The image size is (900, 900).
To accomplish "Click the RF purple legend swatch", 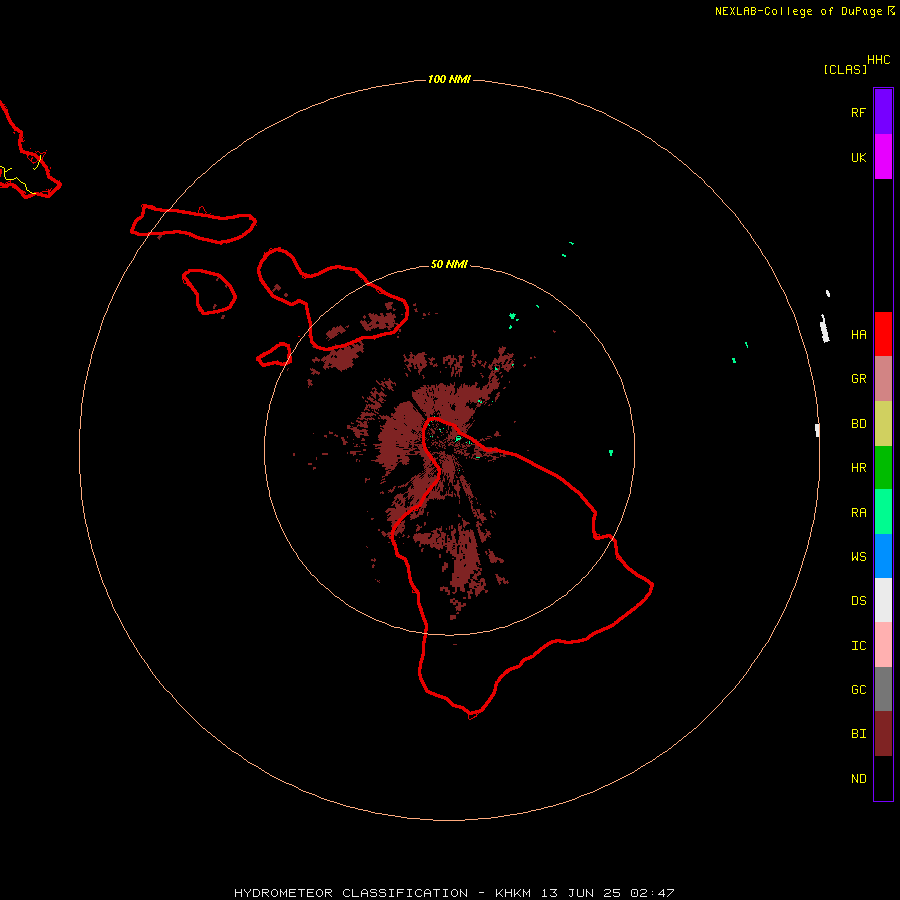I will tap(883, 112).
